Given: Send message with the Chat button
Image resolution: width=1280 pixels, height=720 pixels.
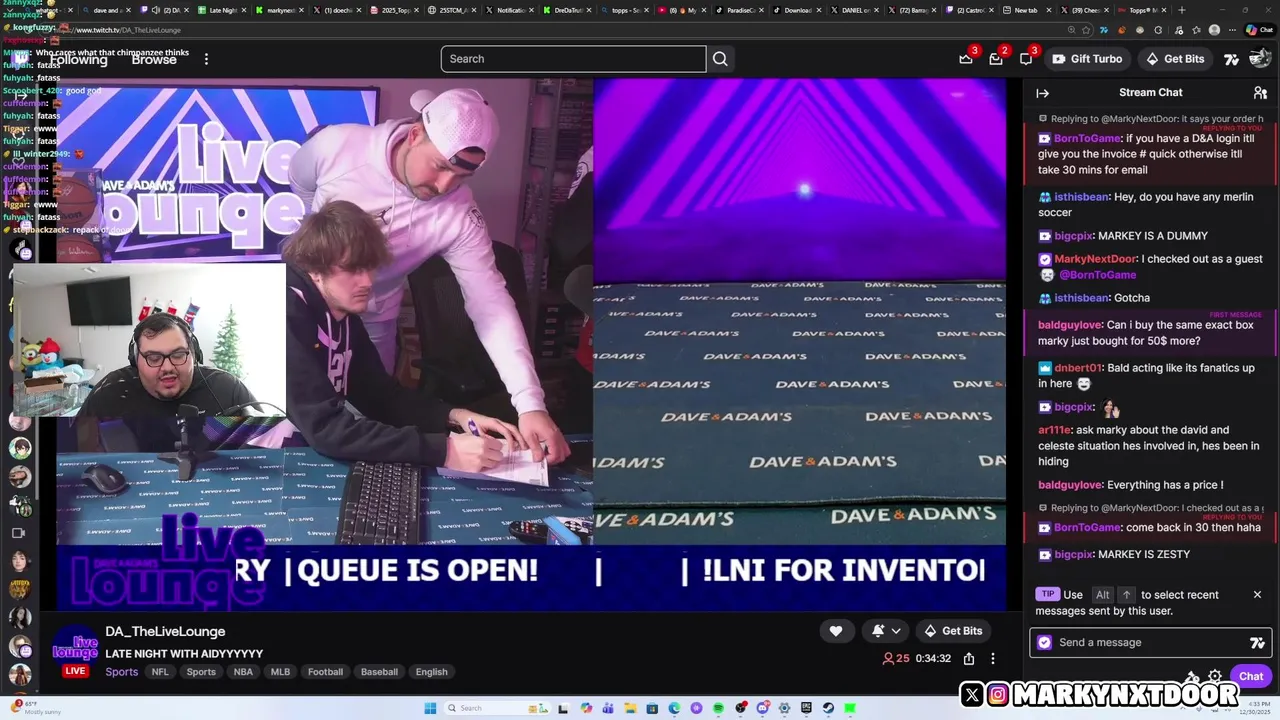Looking at the screenshot, I should 1251,677.
